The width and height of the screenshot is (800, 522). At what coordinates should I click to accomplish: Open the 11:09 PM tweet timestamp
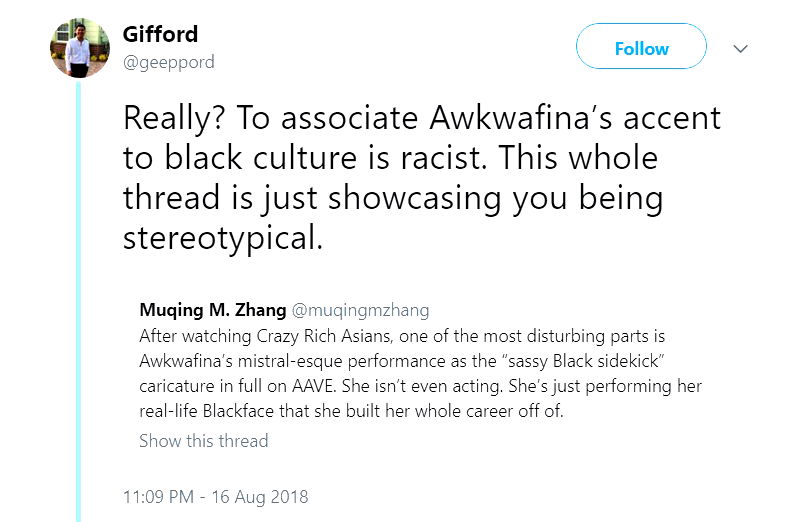tap(160, 496)
